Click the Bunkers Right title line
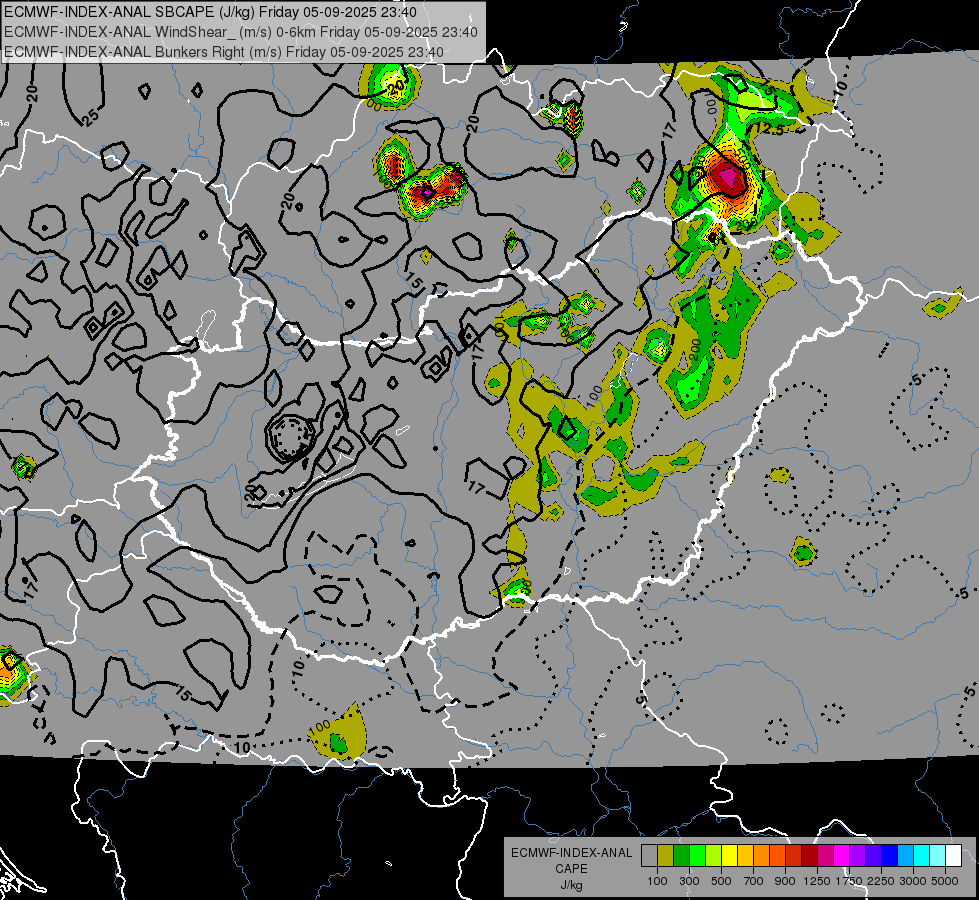This screenshot has width=979, height=900. point(224,52)
